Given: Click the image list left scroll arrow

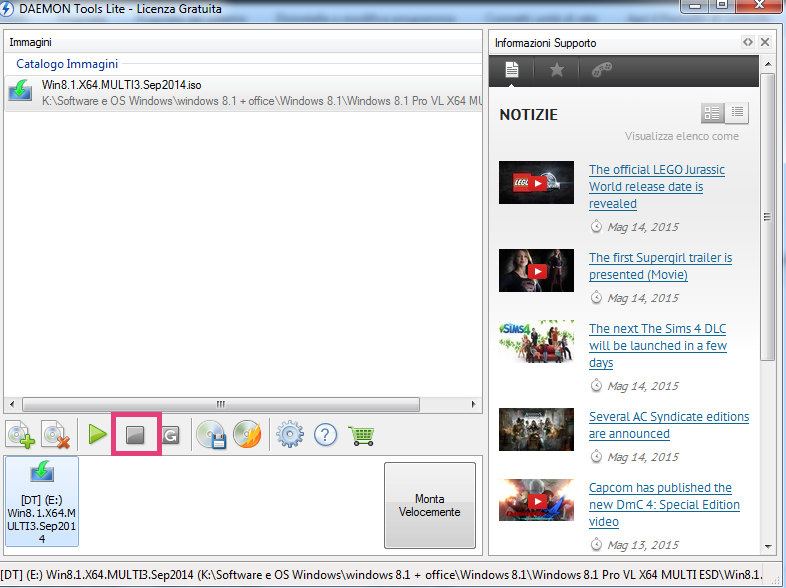Looking at the screenshot, I should 12,404.
